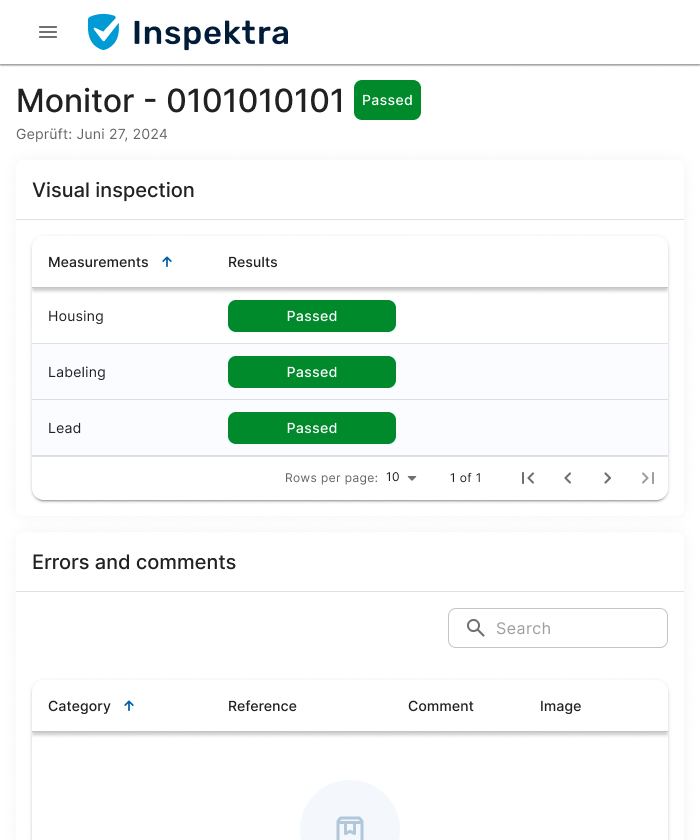Toggle sort arrow beside Measurements header

(x=167, y=262)
